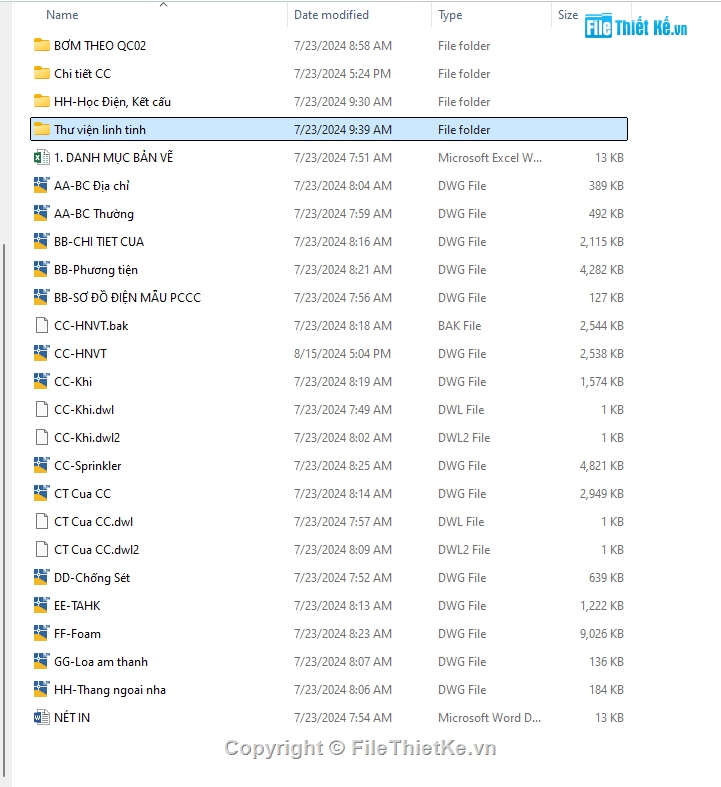Select the file name GG-Loa am thanh
Viewport: 721px width, 787px height.
(101, 662)
